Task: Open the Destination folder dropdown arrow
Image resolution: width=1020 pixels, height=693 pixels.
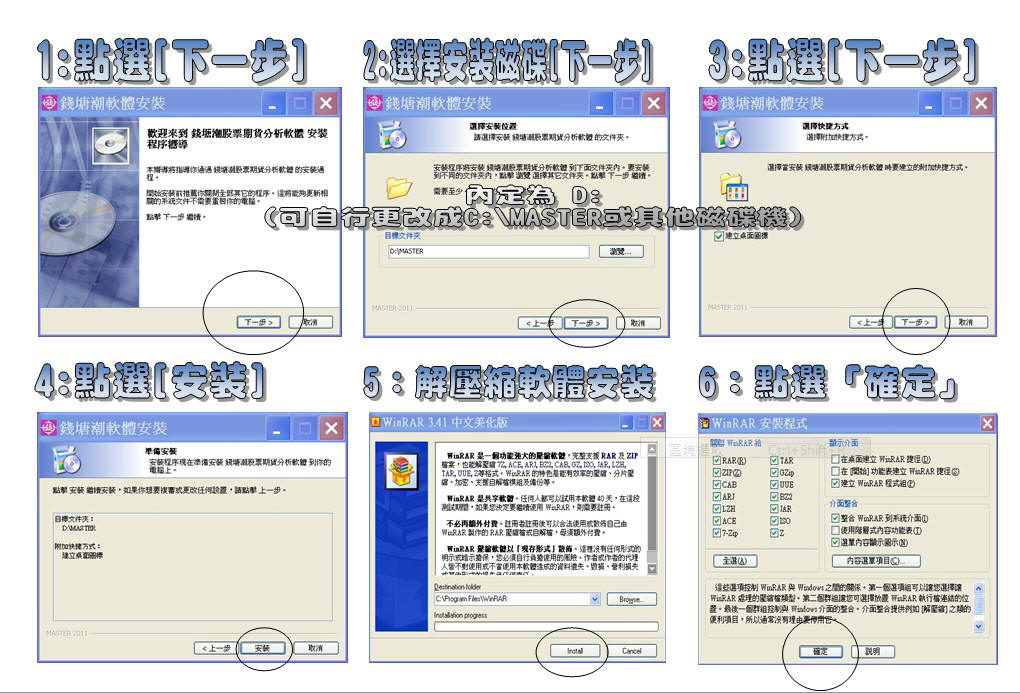Action: coord(595,598)
